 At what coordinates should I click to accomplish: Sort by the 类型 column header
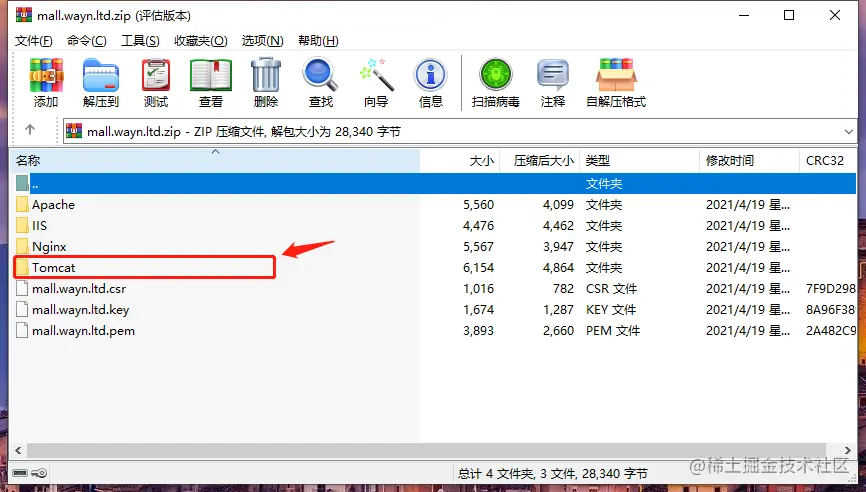coord(639,161)
